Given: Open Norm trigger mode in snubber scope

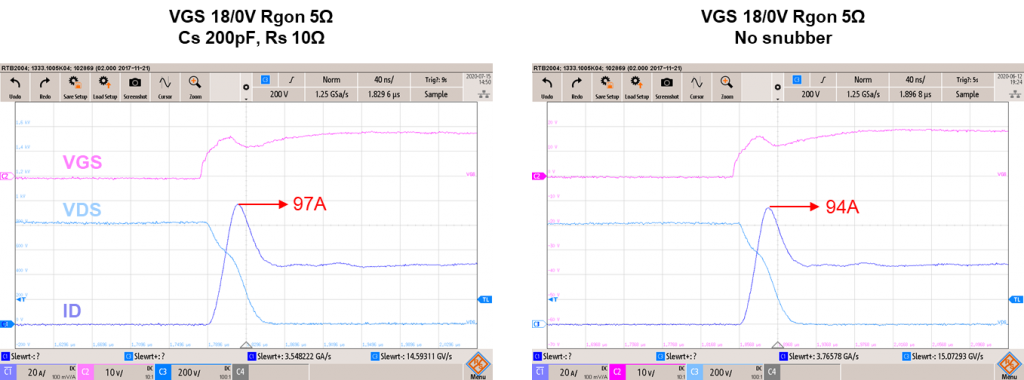Looking at the screenshot, I should [332, 80].
